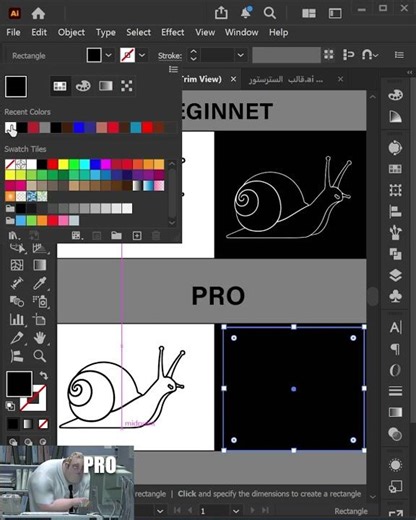Select the Blend tool

tap(17, 302)
